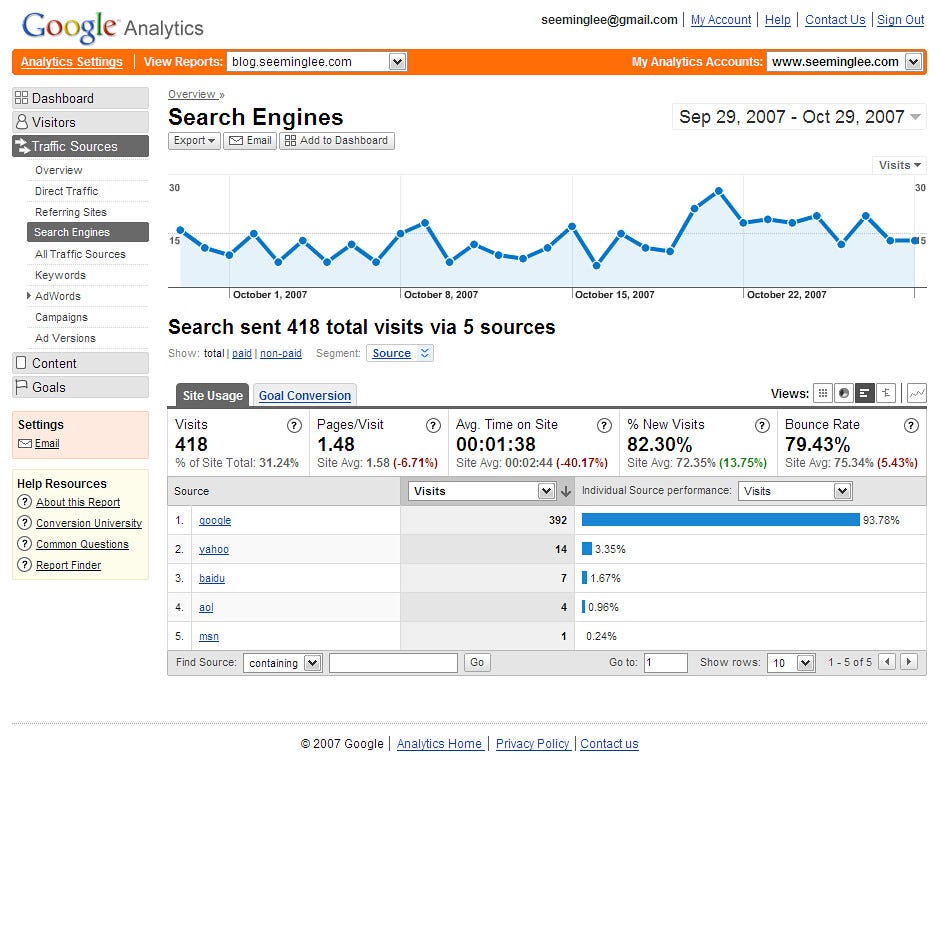The image size is (939, 941).
Task: Click the Email report icon button
Action: (249, 140)
